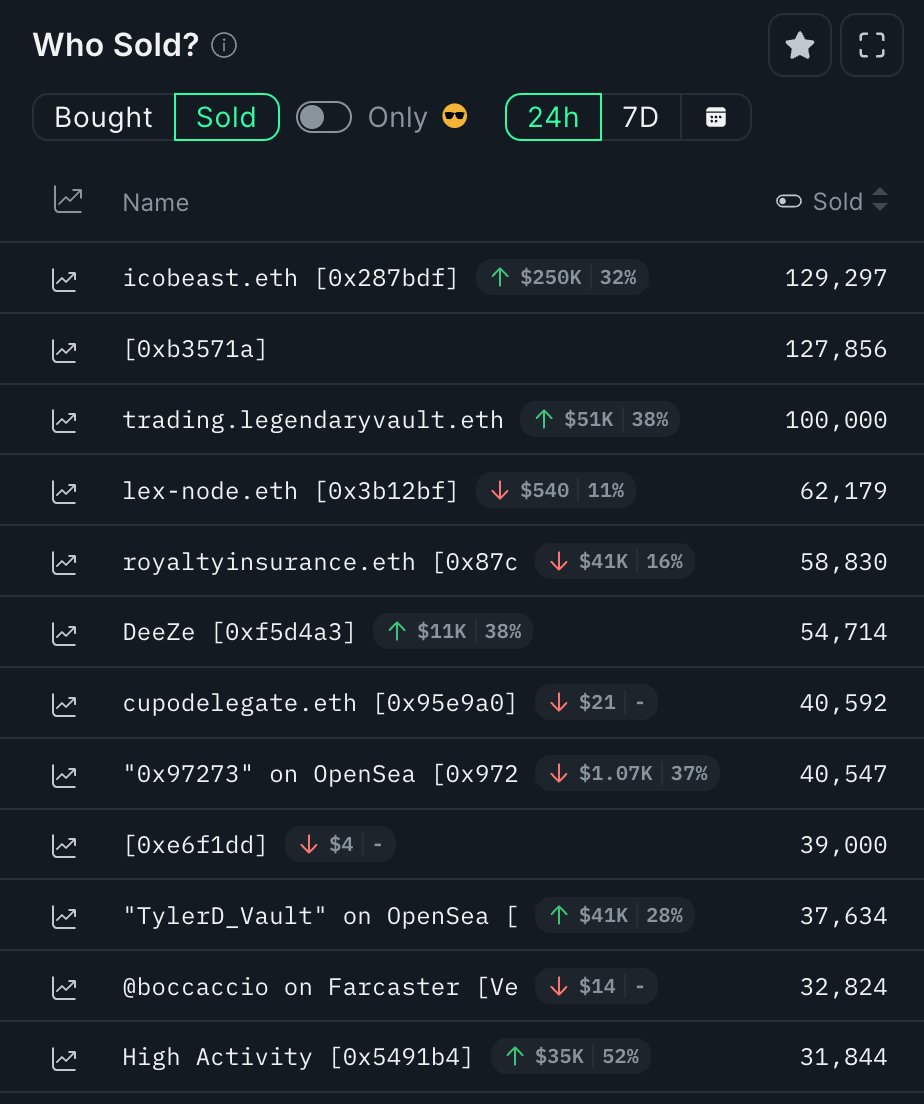Click the $540 11% loss badge

pos(556,490)
